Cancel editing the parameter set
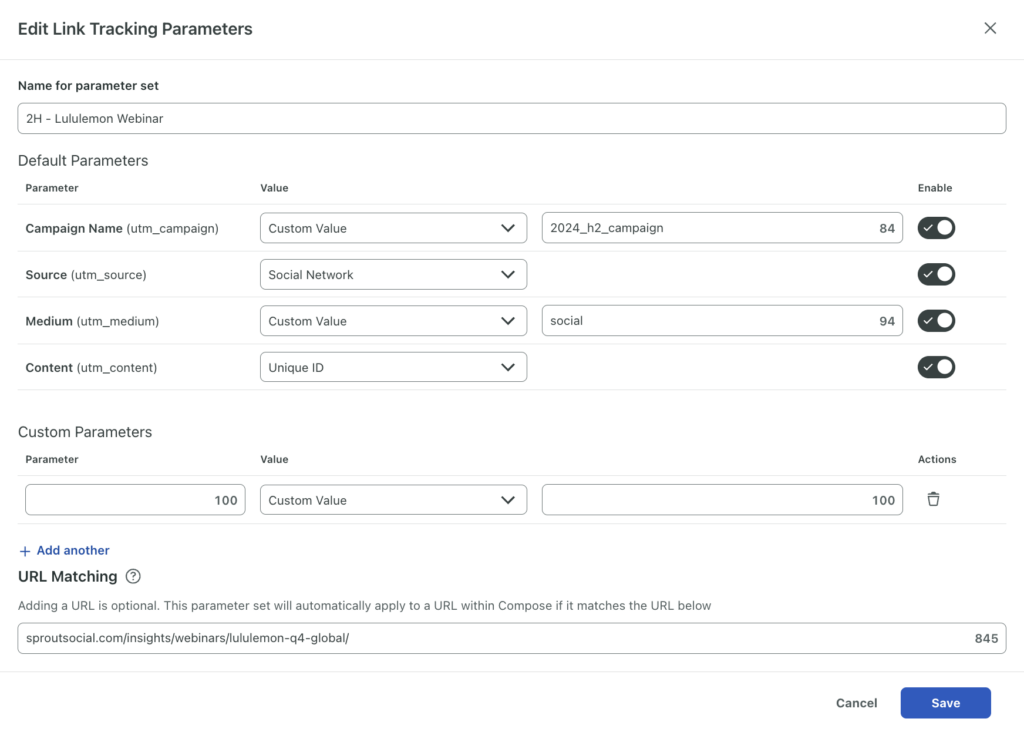The image size is (1024, 732). pyautogui.click(x=856, y=702)
